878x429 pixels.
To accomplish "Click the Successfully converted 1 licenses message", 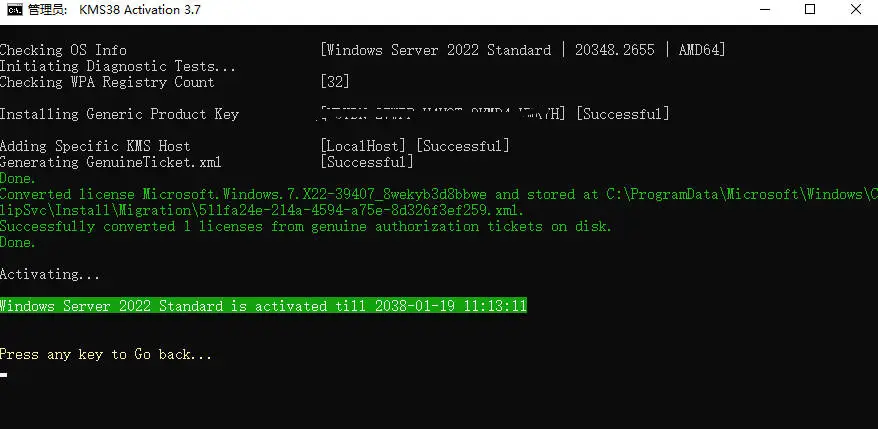I will (305, 226).
